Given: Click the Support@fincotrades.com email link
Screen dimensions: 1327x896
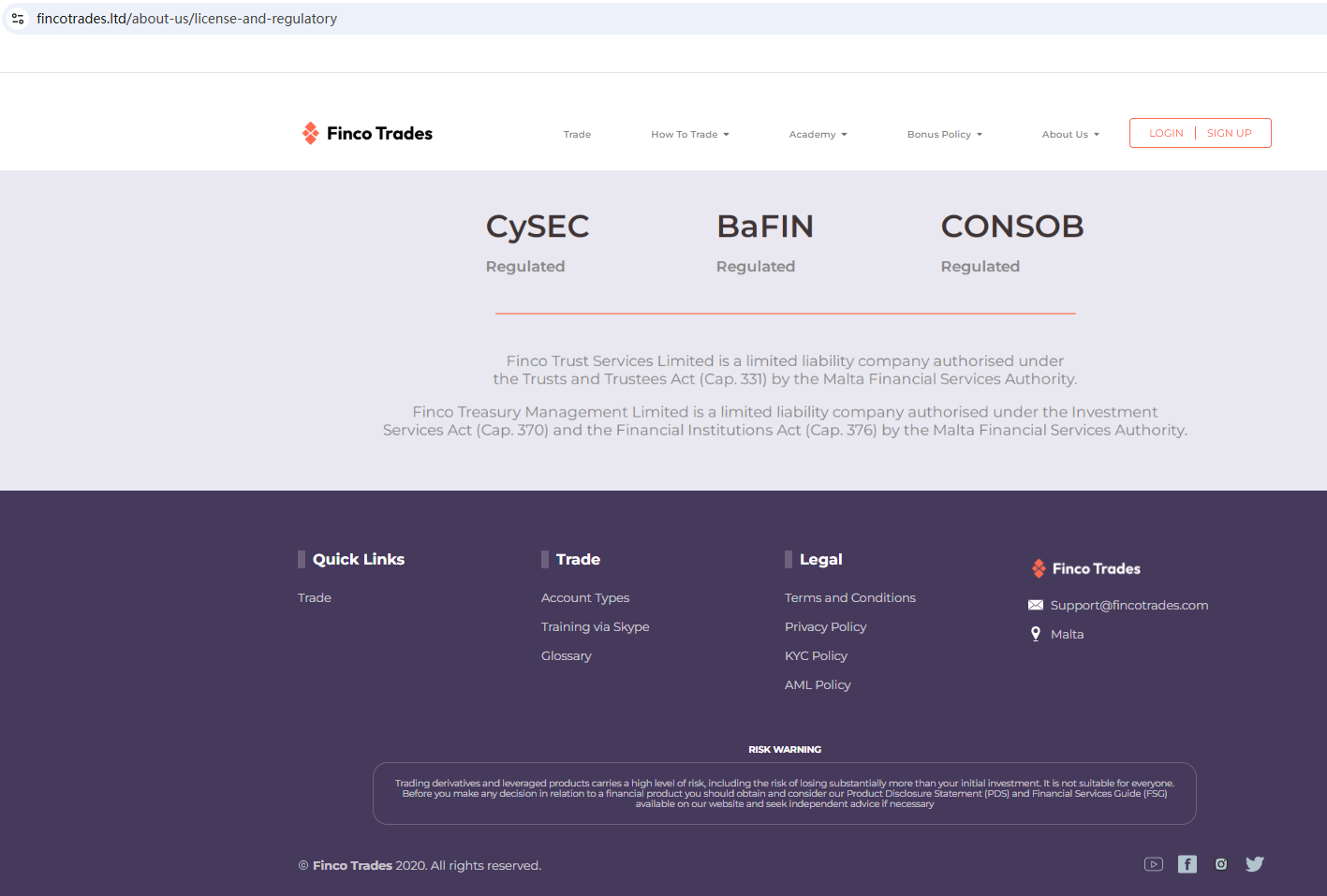Looking at the screenshot, I should 1129,605.
